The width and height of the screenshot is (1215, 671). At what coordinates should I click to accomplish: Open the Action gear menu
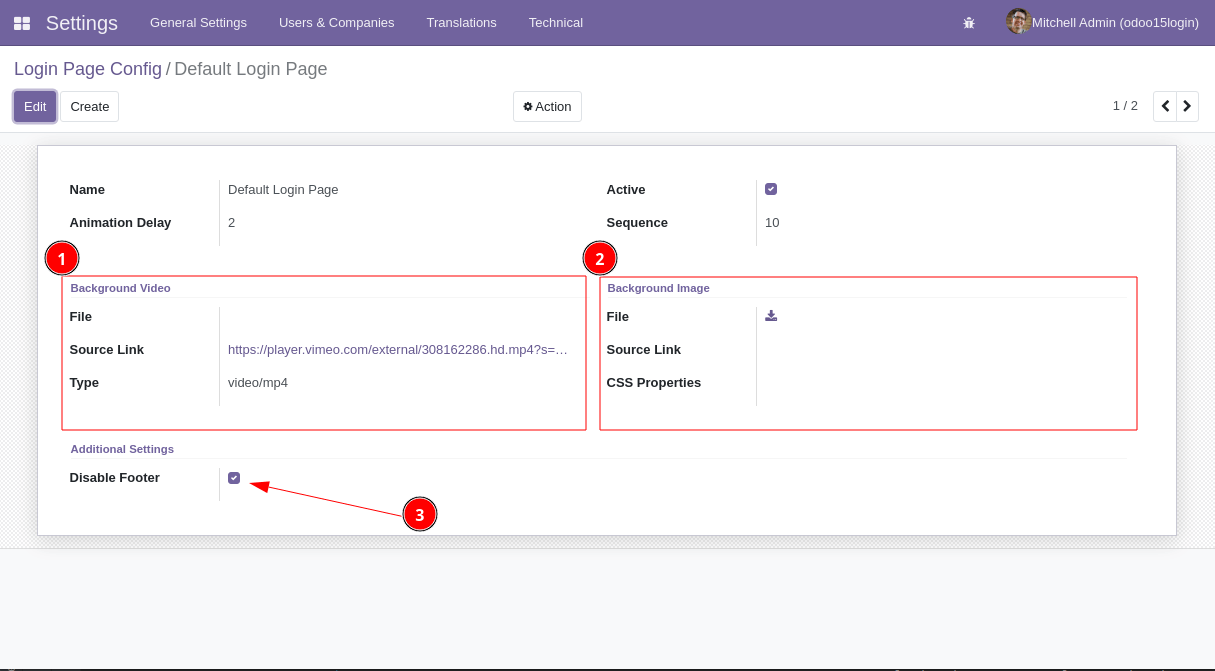pos(547,106)
